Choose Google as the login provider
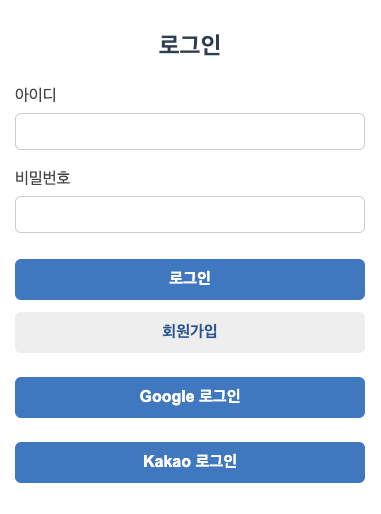 coord(190,397)
